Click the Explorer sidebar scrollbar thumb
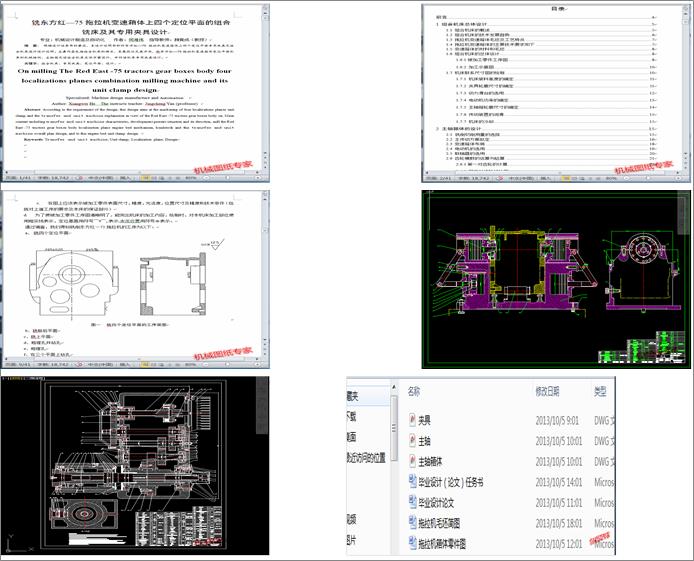Screen dimensions: 694x561 393,429
